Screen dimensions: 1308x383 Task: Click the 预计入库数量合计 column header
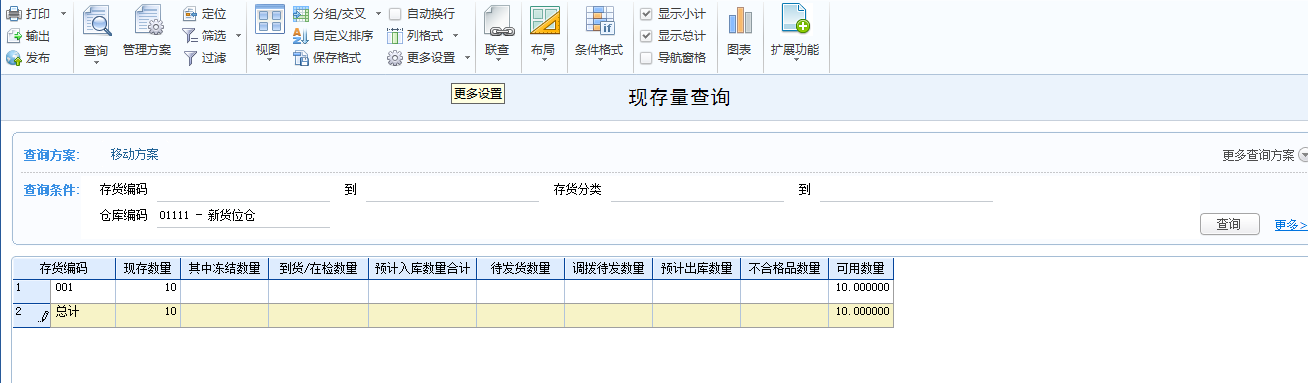point(423,268)
